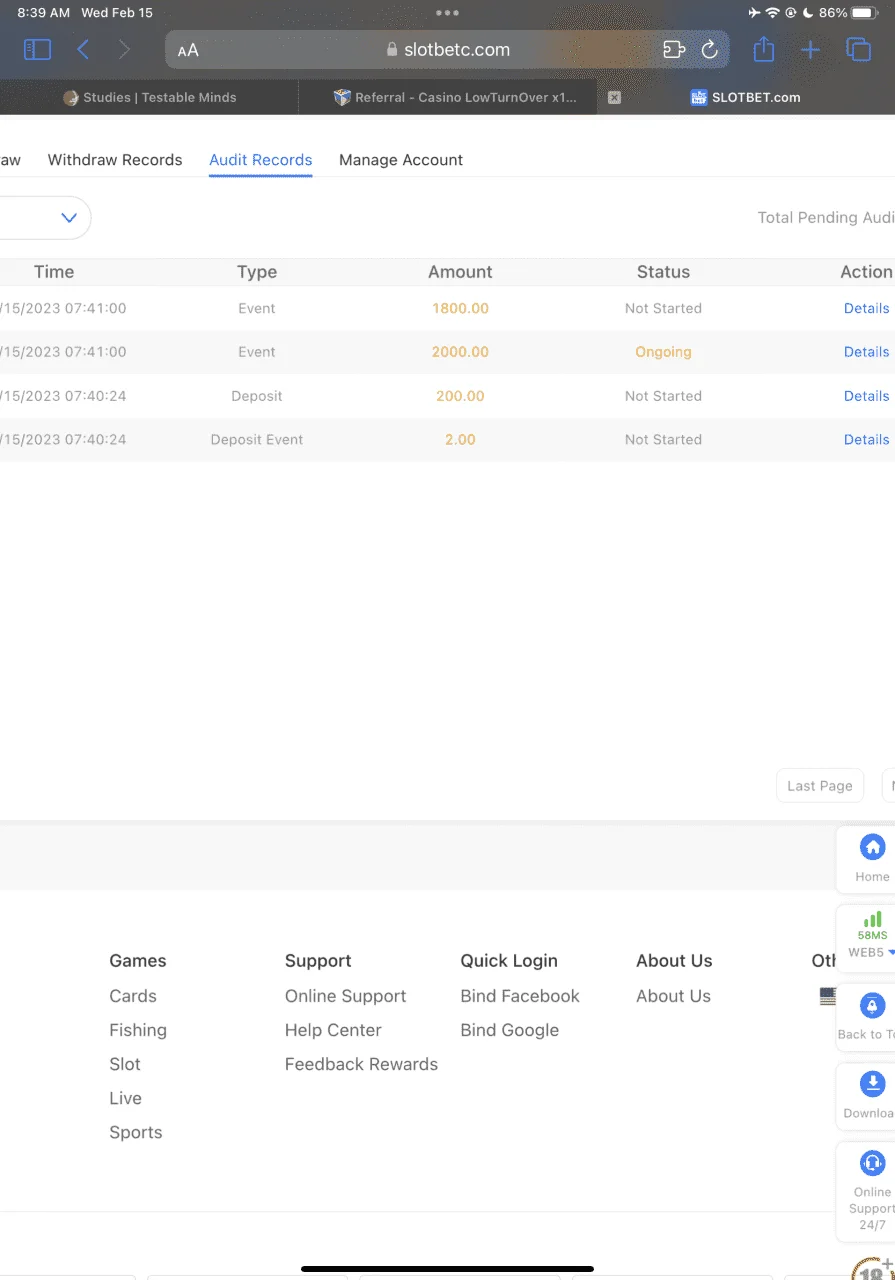The image size is (895, 1280).
Task: Tap the three-dot multitasking control
Action: click(447, 13)
